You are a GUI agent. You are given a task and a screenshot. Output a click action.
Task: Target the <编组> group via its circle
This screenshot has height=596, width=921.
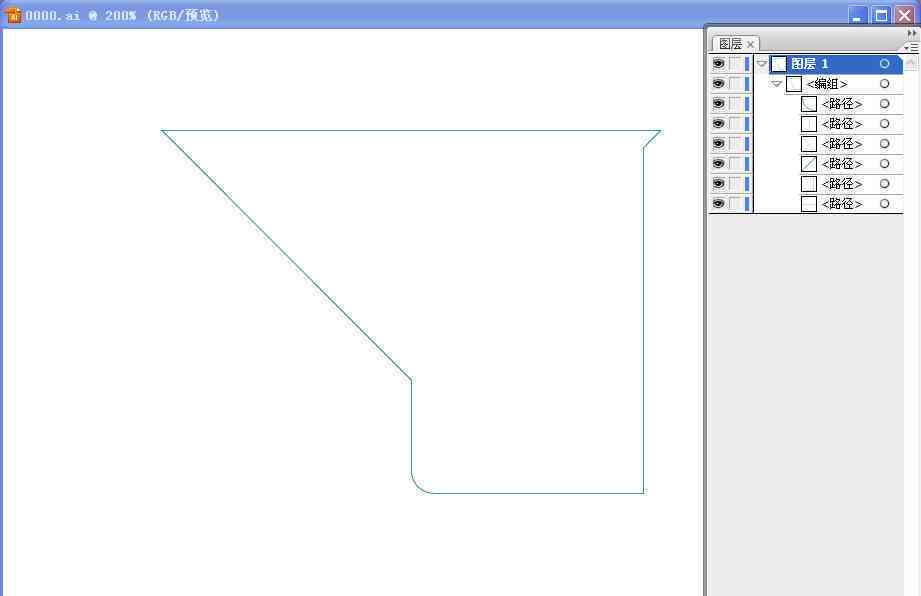click(884, 83)
